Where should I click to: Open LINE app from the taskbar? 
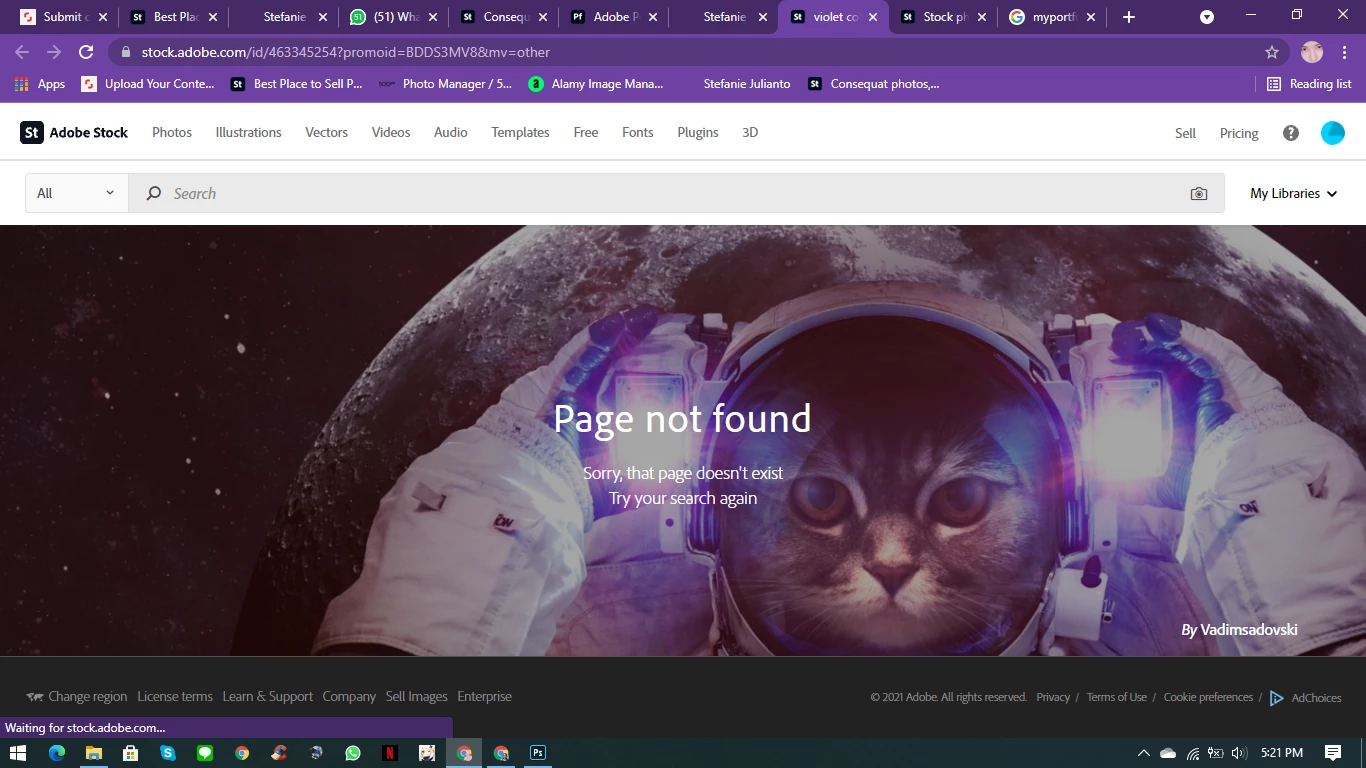pos(205,753)
